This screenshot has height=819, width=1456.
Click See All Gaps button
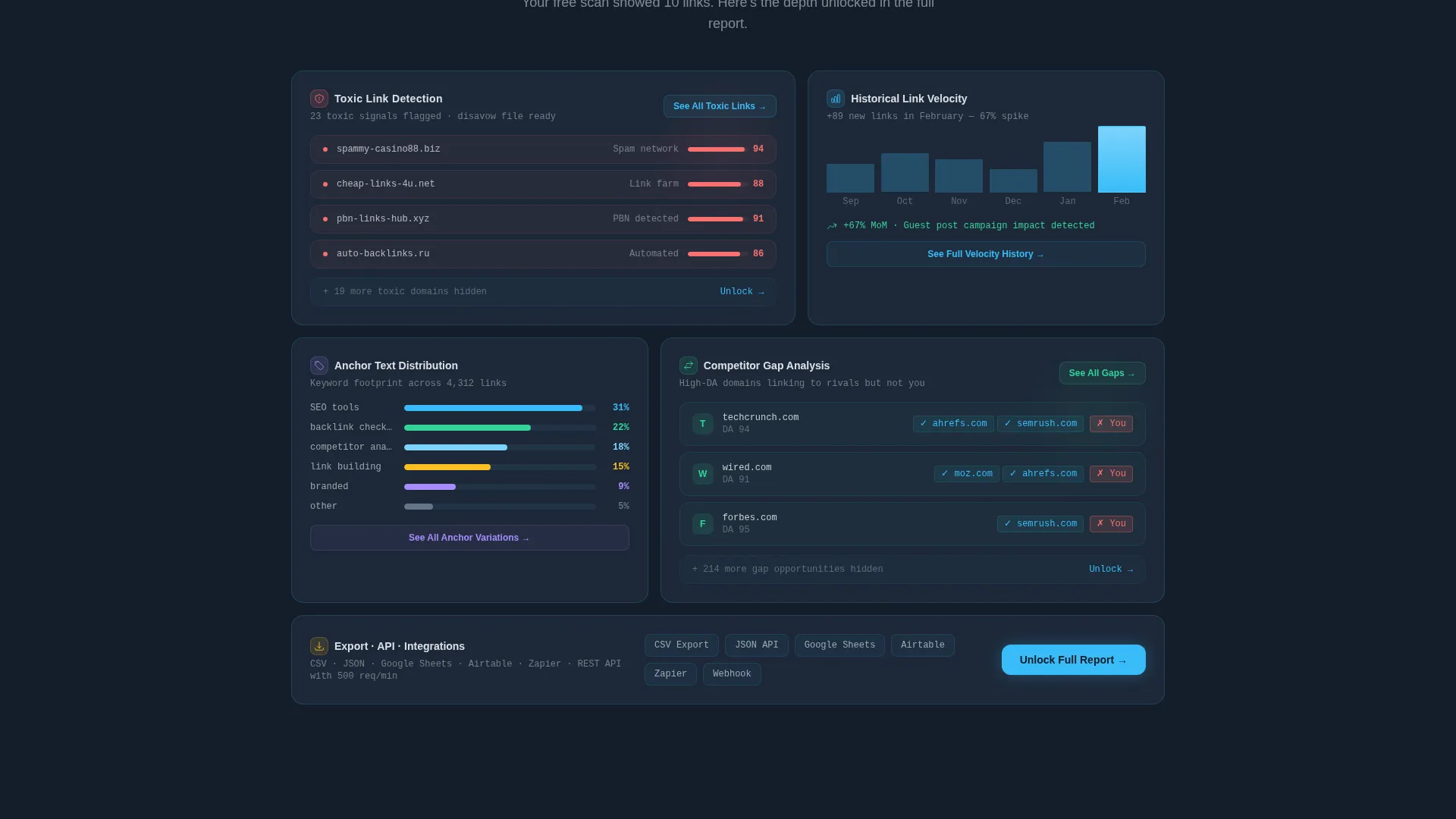point(1103,373)
